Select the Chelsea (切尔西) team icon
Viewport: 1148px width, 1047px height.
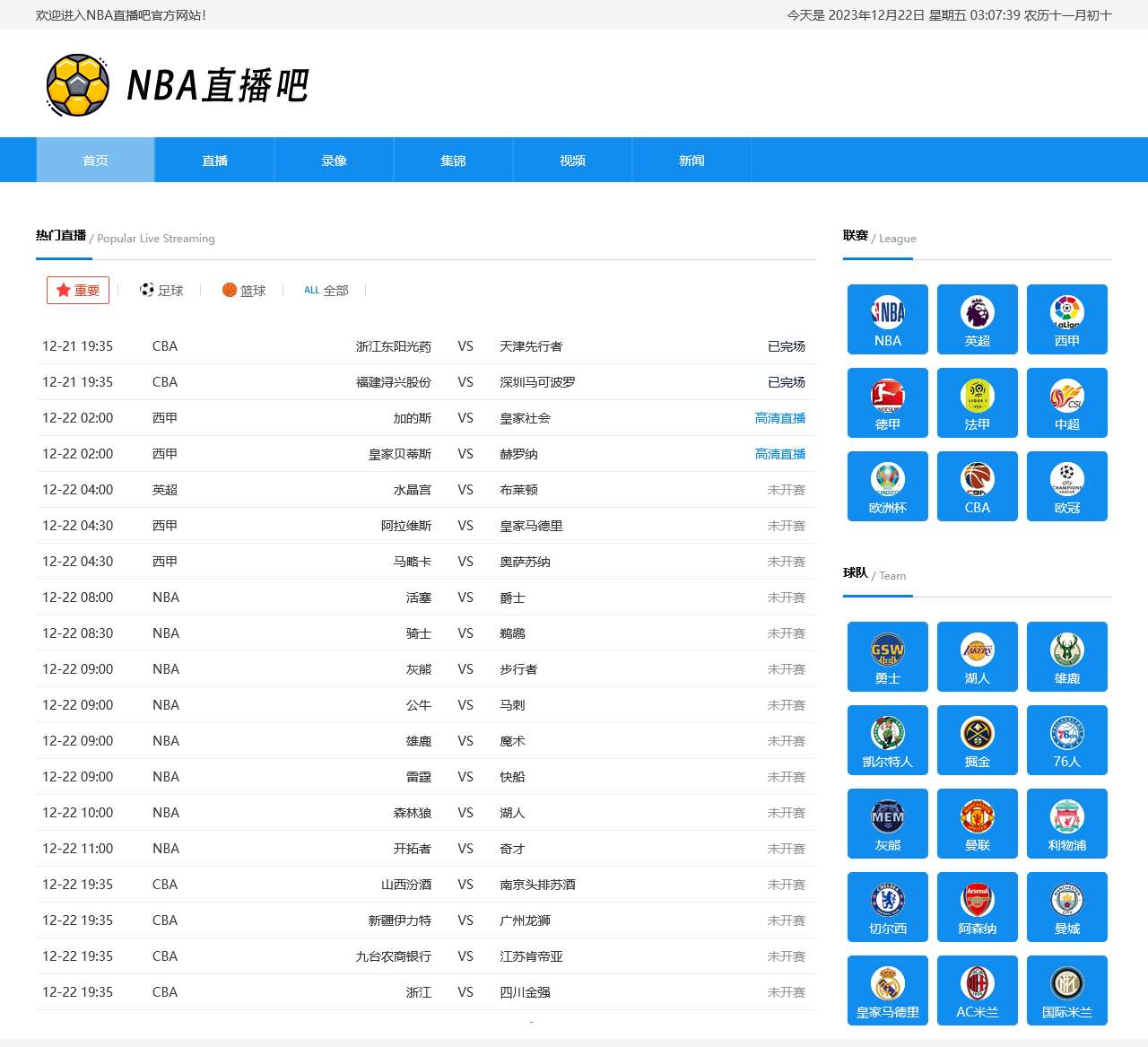[x=887, y=907]
